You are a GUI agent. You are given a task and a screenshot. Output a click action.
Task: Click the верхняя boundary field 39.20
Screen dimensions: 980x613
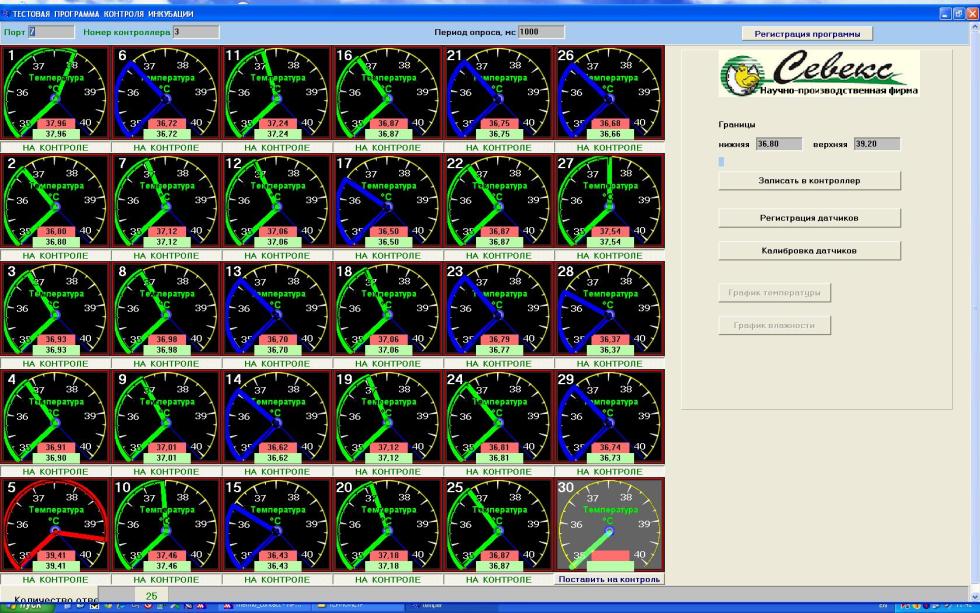point(877,144)
